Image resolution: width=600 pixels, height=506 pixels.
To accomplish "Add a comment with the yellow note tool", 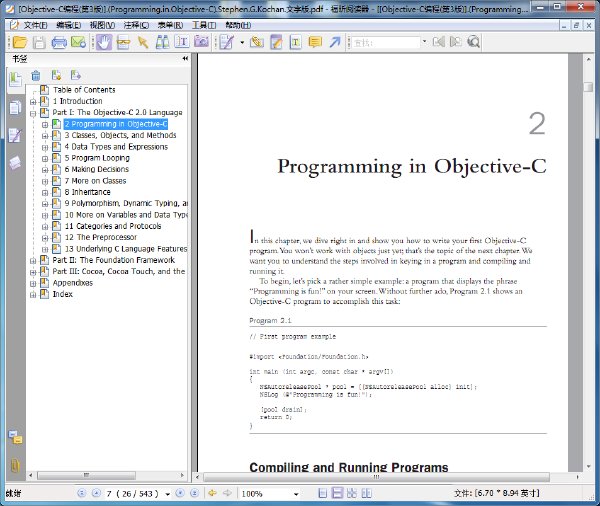I will point(315,42).
